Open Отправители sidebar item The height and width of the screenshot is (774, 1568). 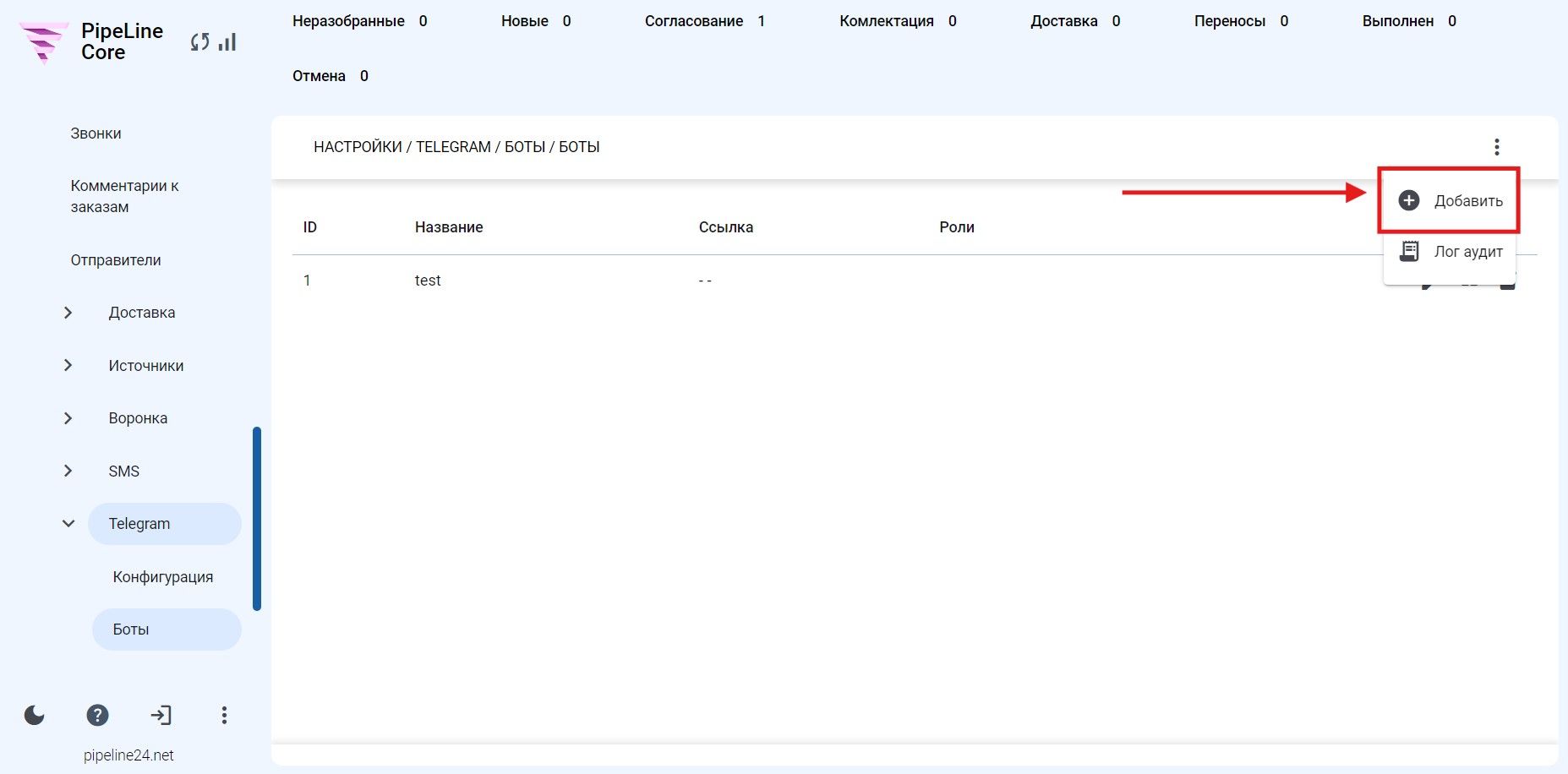pyautogui.click(x=116, y=260)
